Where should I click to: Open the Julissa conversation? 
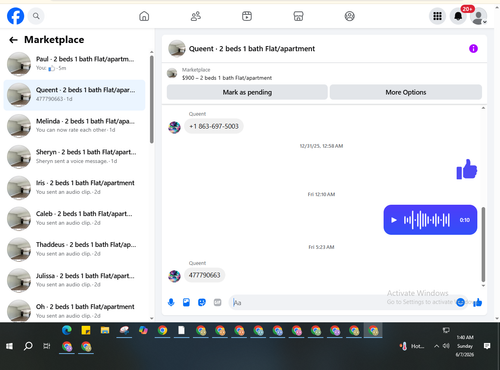coord(74,280)
